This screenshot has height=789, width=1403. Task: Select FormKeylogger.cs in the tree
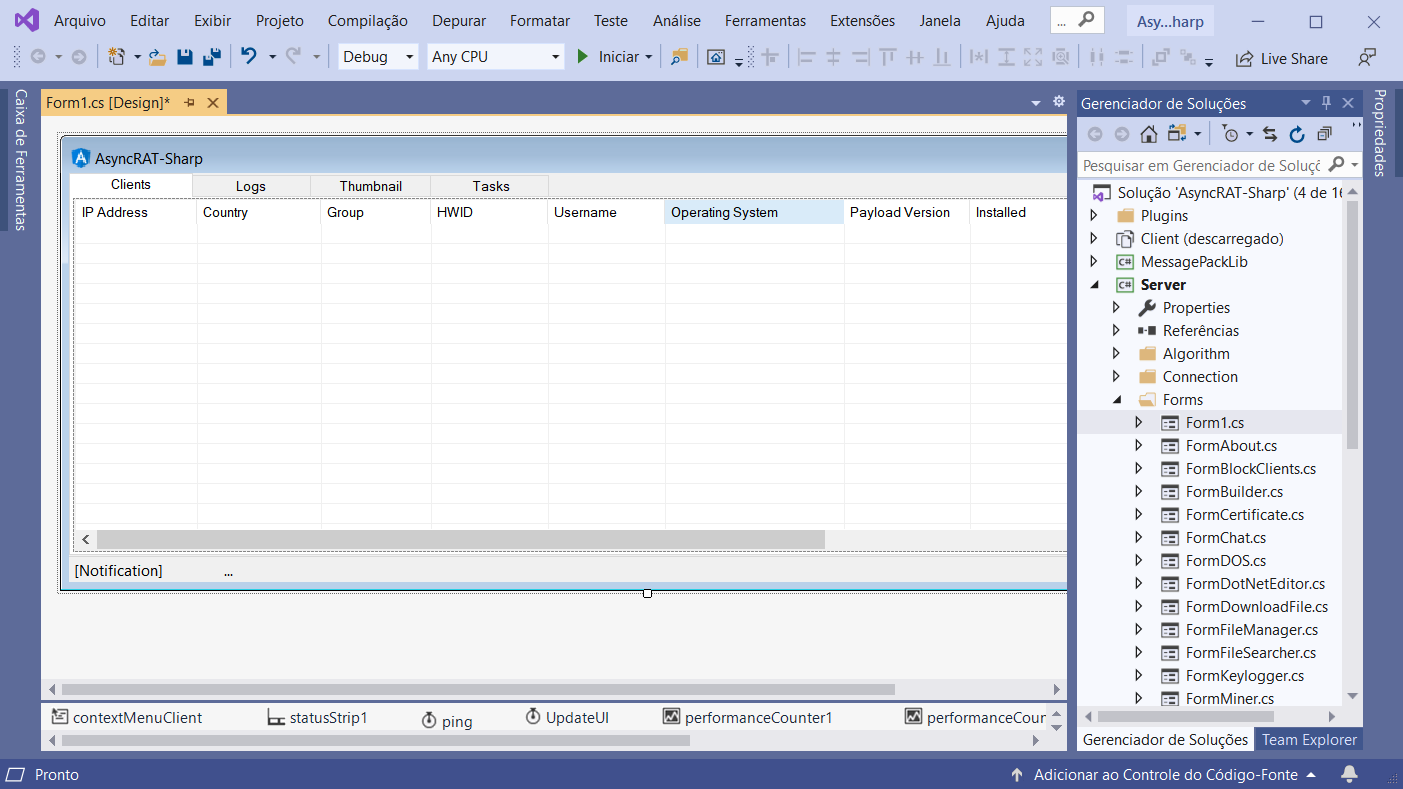click(x=1243, y=675)
